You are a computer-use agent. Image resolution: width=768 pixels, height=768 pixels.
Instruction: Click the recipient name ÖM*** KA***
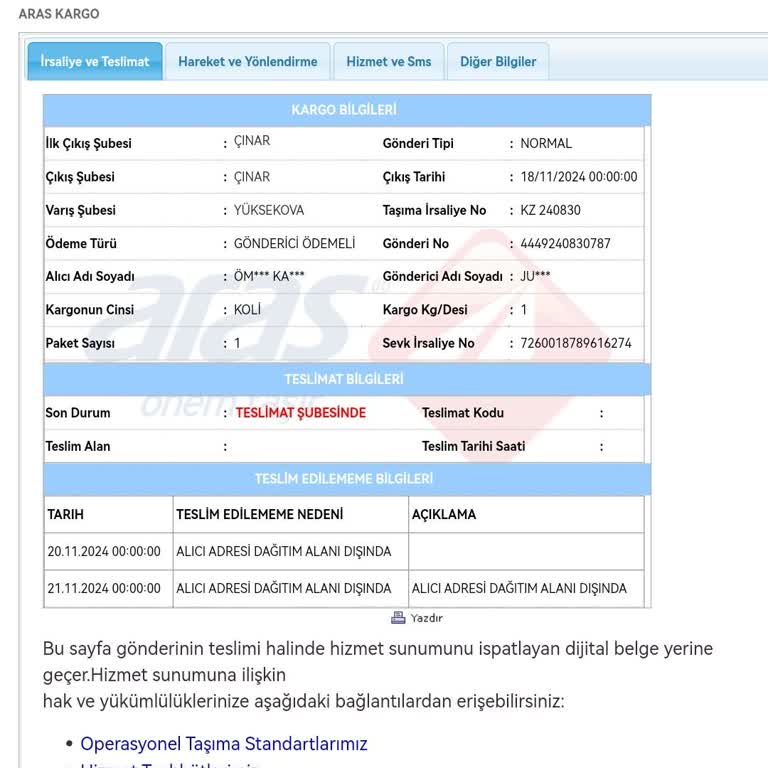coord(268,276)
